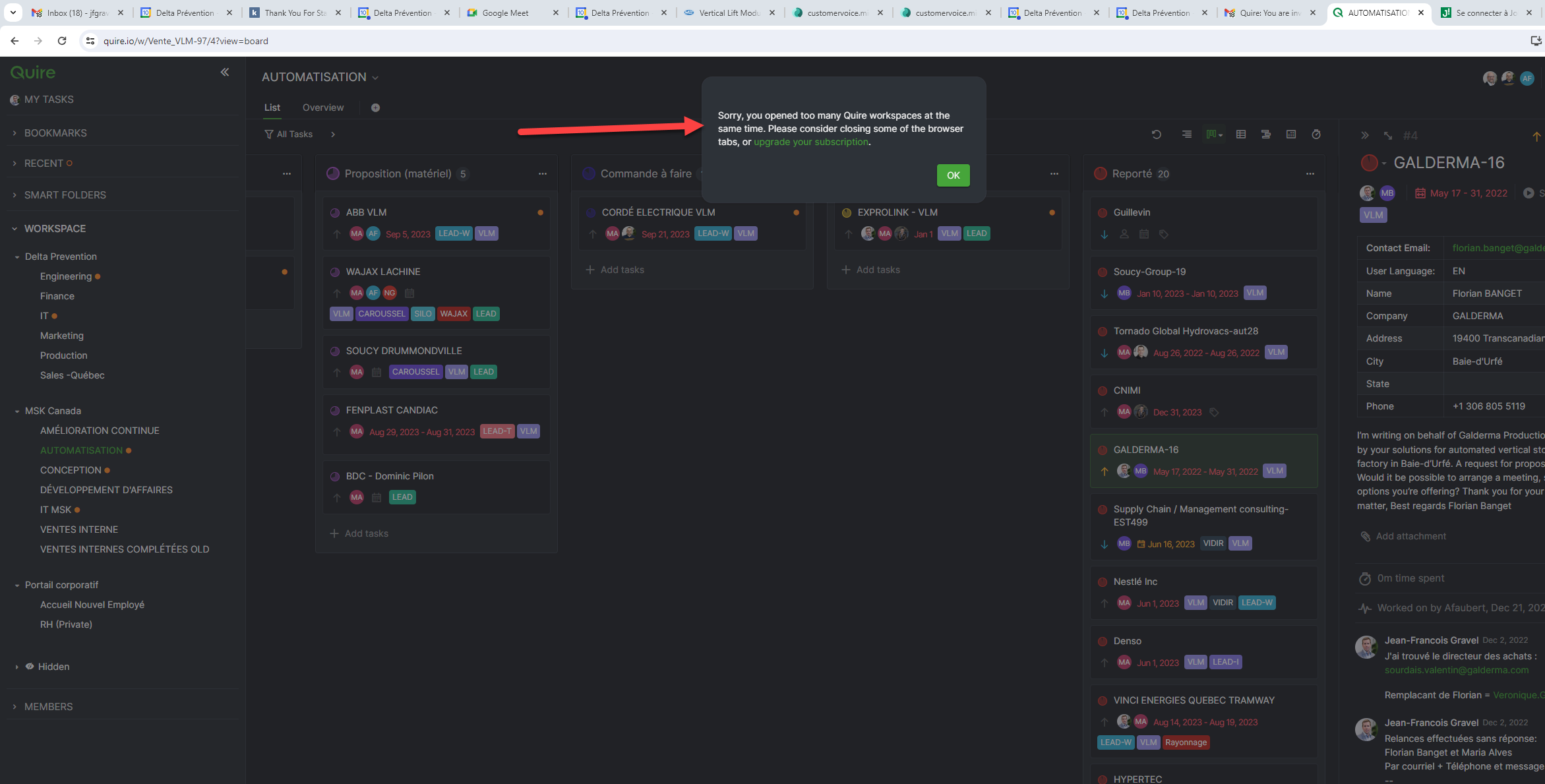Click the browser back arrow
This screenshot has height=784, width=1545.
(x=15, y=41)
